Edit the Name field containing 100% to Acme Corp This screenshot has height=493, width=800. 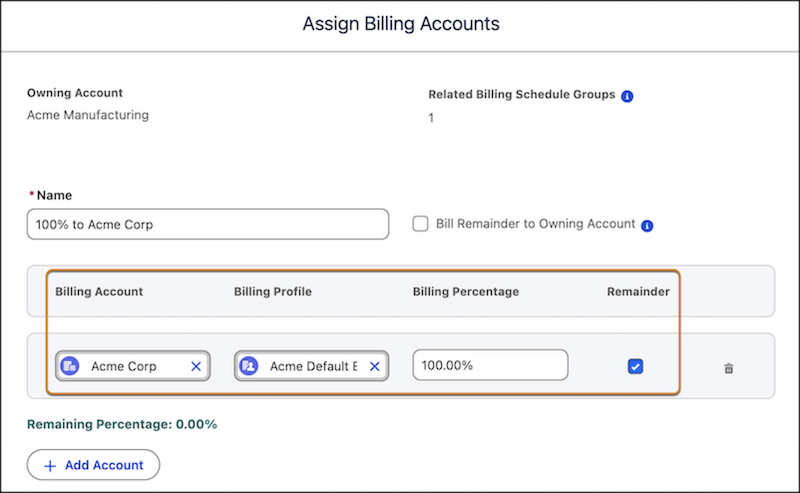[208, 224]
